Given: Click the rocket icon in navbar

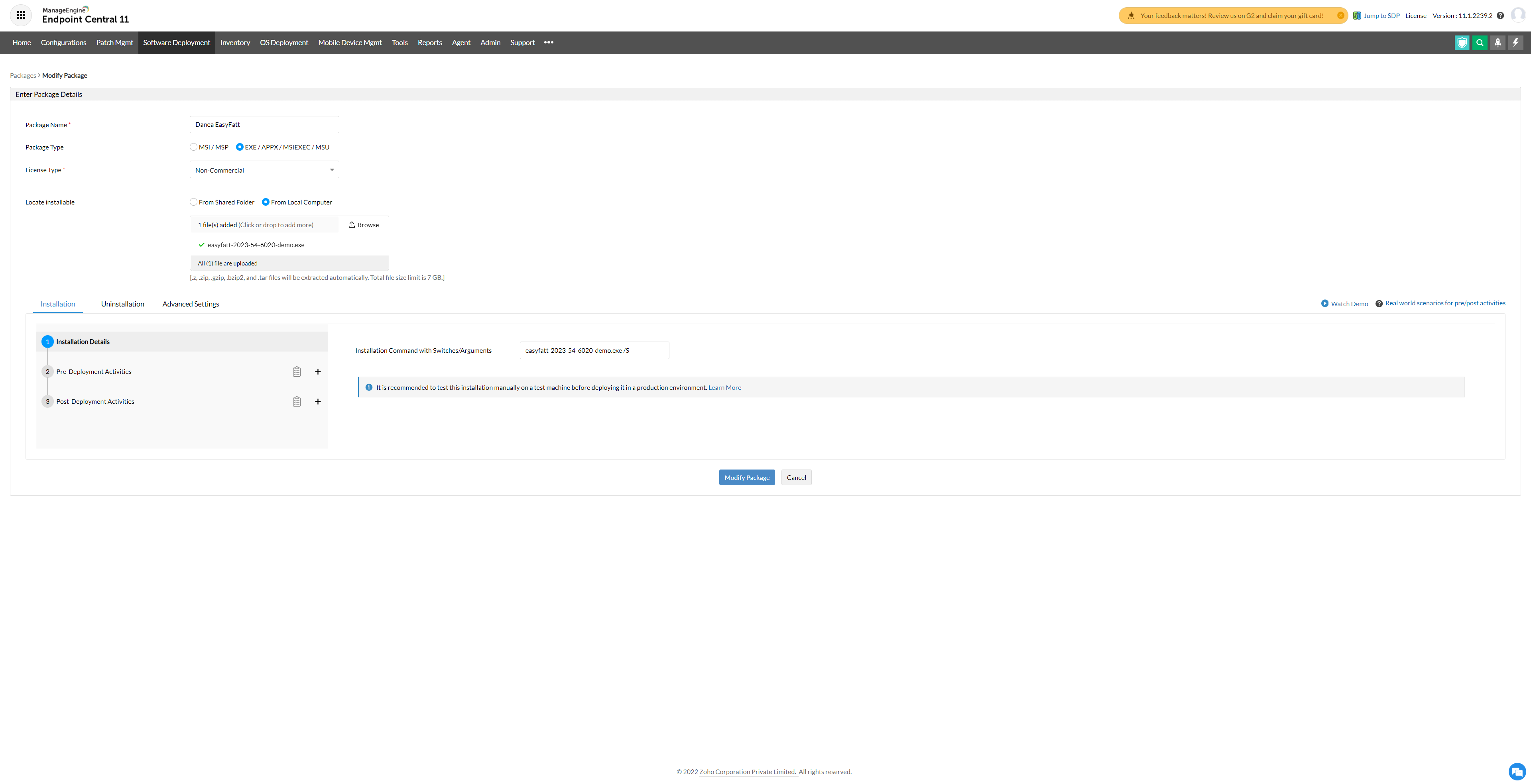Looking at the screenshot, I should (x=1498, y=43).
